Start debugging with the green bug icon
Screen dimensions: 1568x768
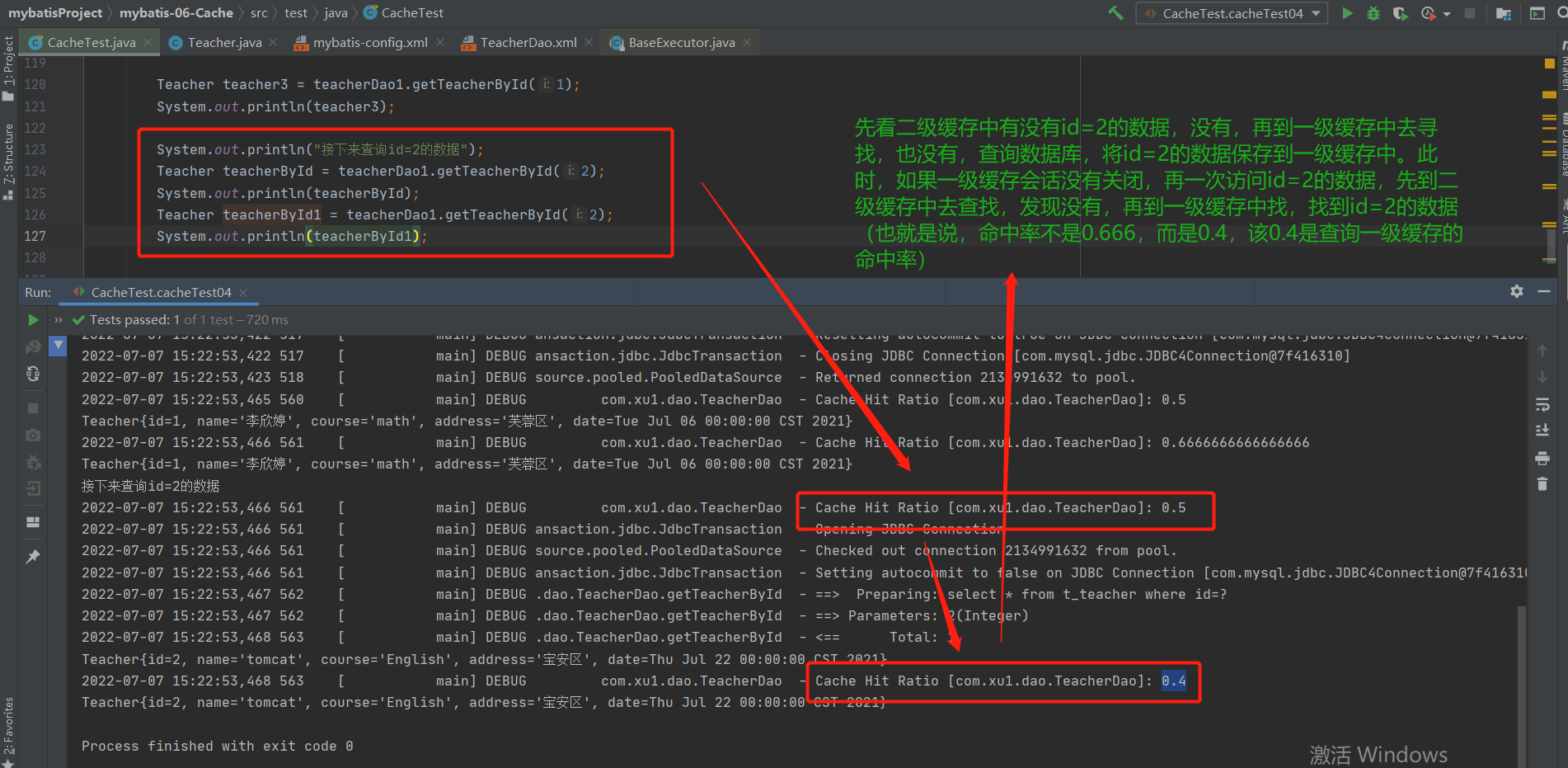pyautogui.click(x=1373, y=13)
